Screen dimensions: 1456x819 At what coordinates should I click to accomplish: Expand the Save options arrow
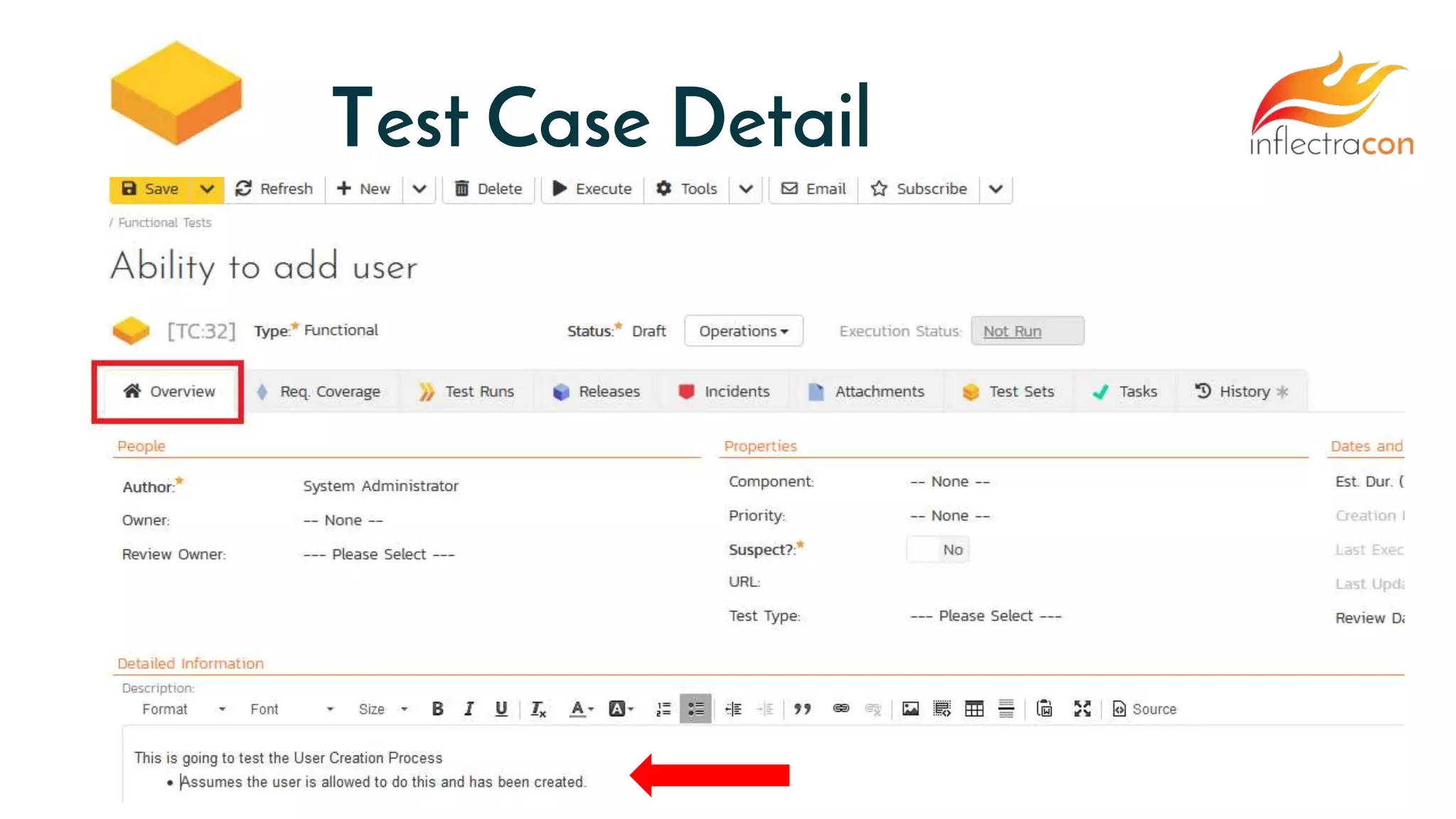click(207, 189)
